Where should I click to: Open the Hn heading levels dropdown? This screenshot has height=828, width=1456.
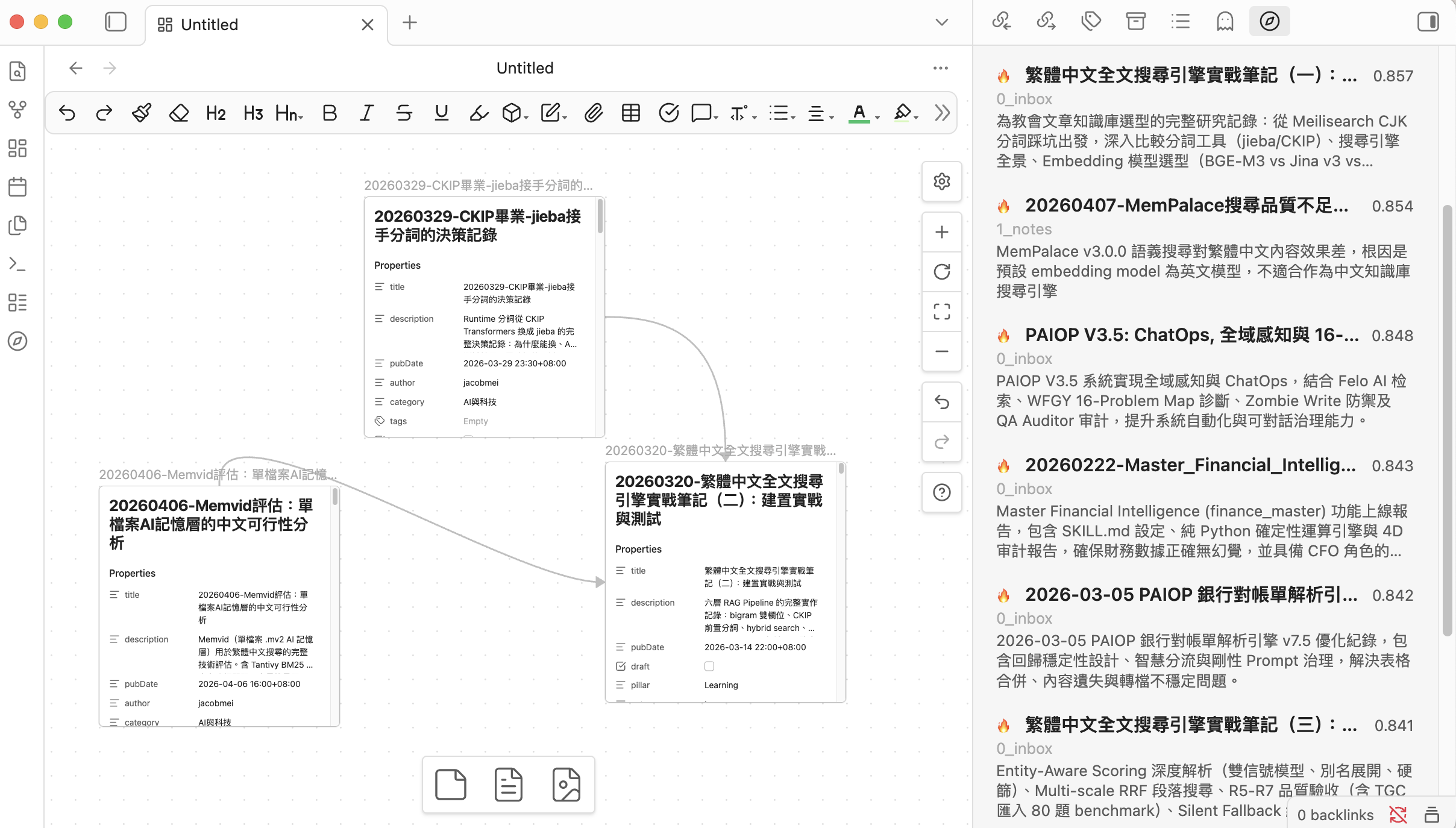tap(289, 113)
